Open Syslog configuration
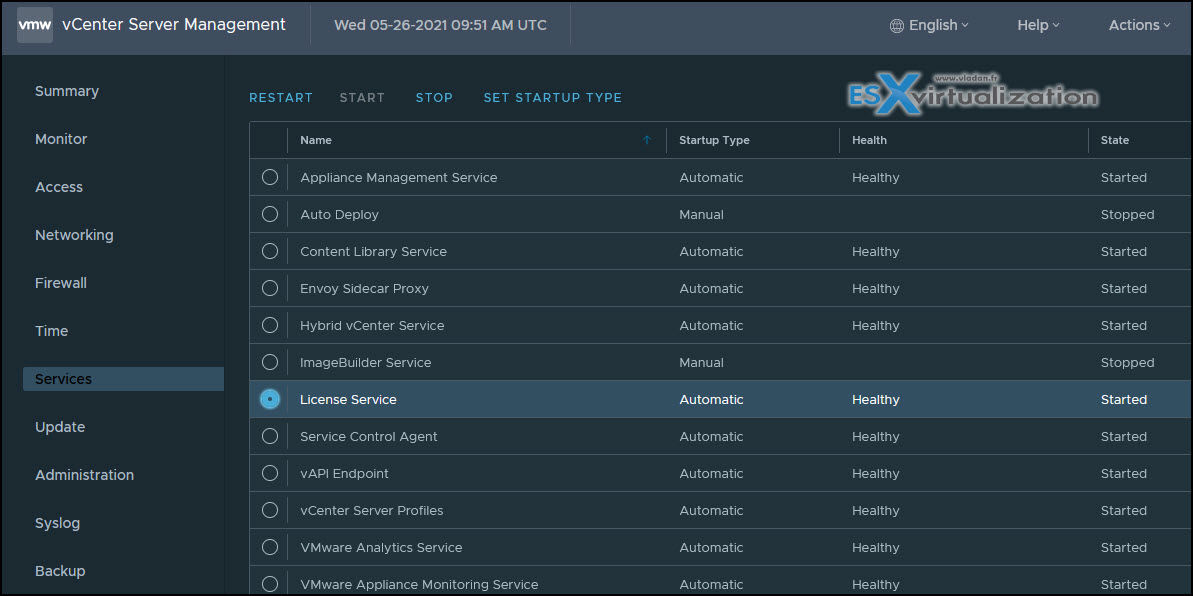 pos(57,524)
